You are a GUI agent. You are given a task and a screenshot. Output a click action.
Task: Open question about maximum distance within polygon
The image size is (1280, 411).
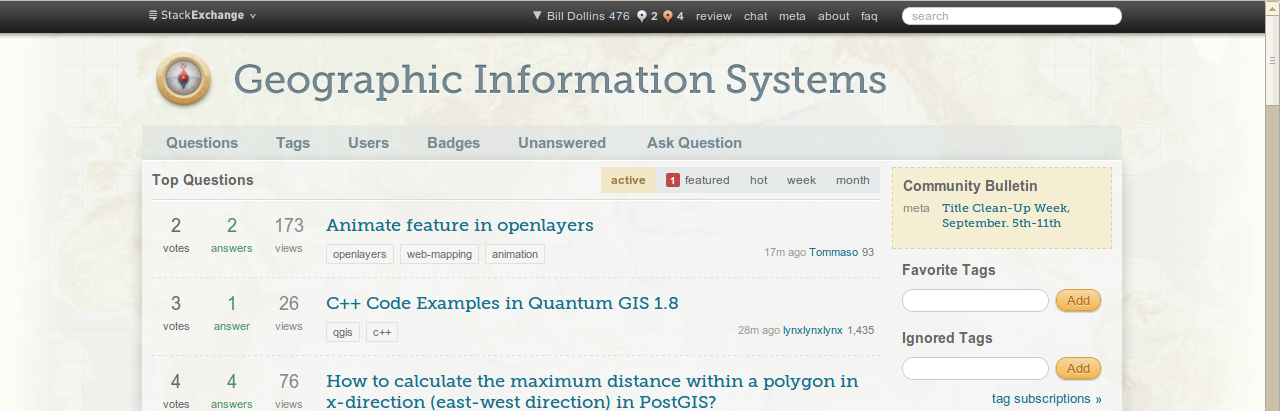[592, 391]
